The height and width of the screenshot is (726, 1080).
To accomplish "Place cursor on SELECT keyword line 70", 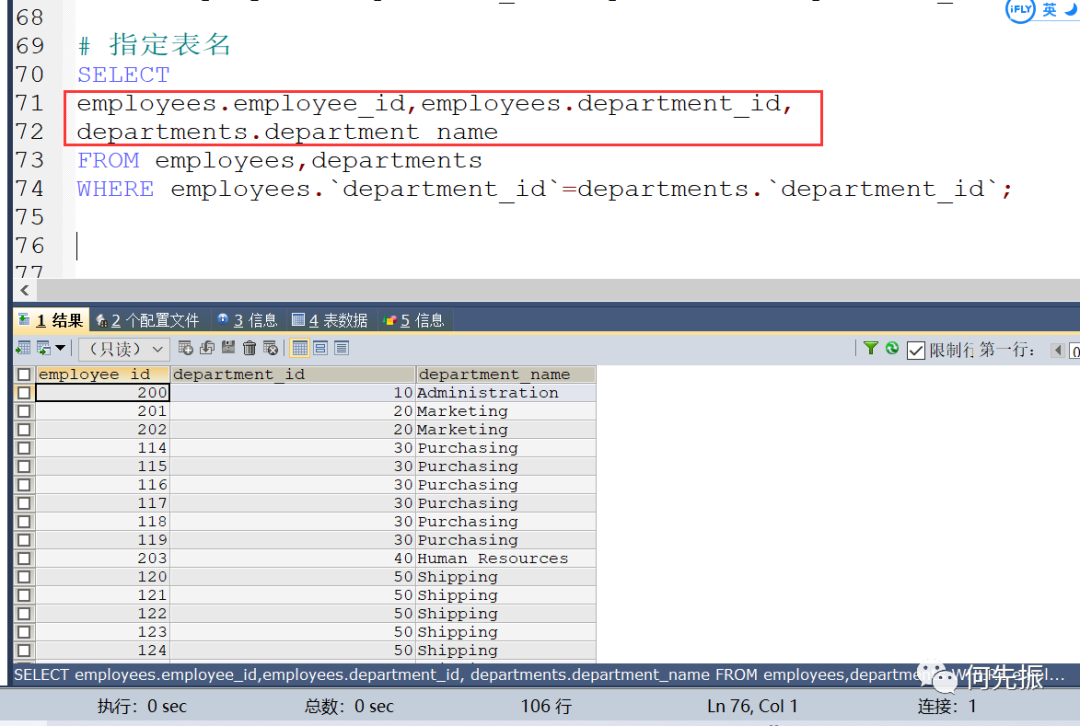I will (x=123, y=74).
